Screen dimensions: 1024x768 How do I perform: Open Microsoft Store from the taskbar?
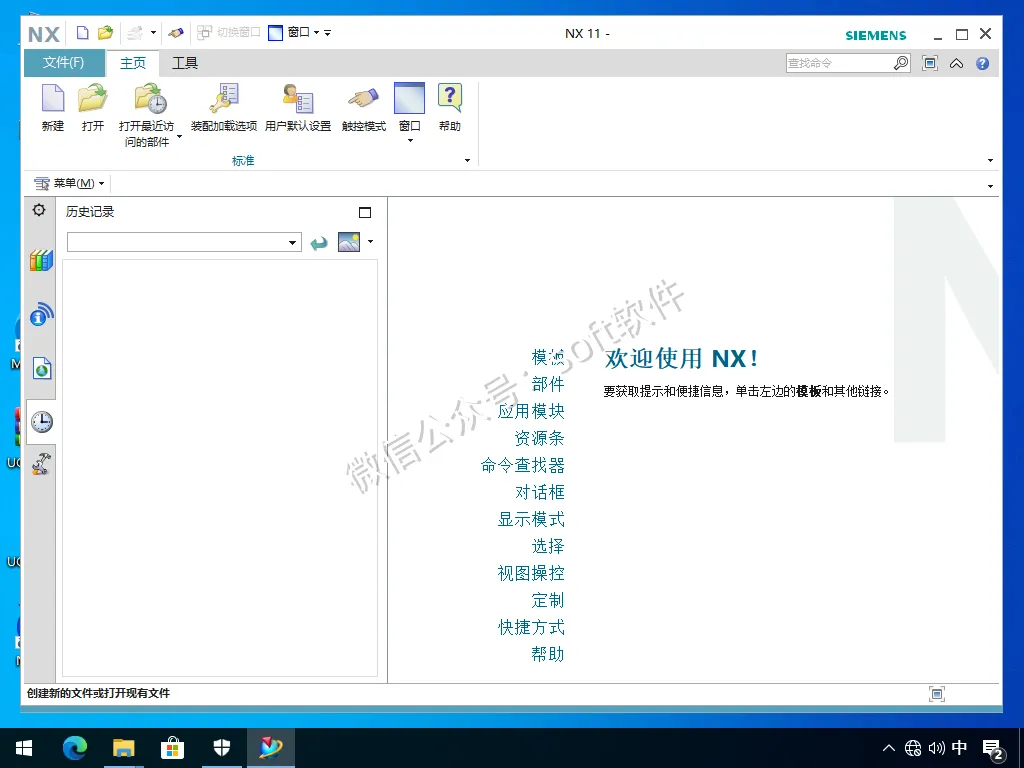(172, 748)
